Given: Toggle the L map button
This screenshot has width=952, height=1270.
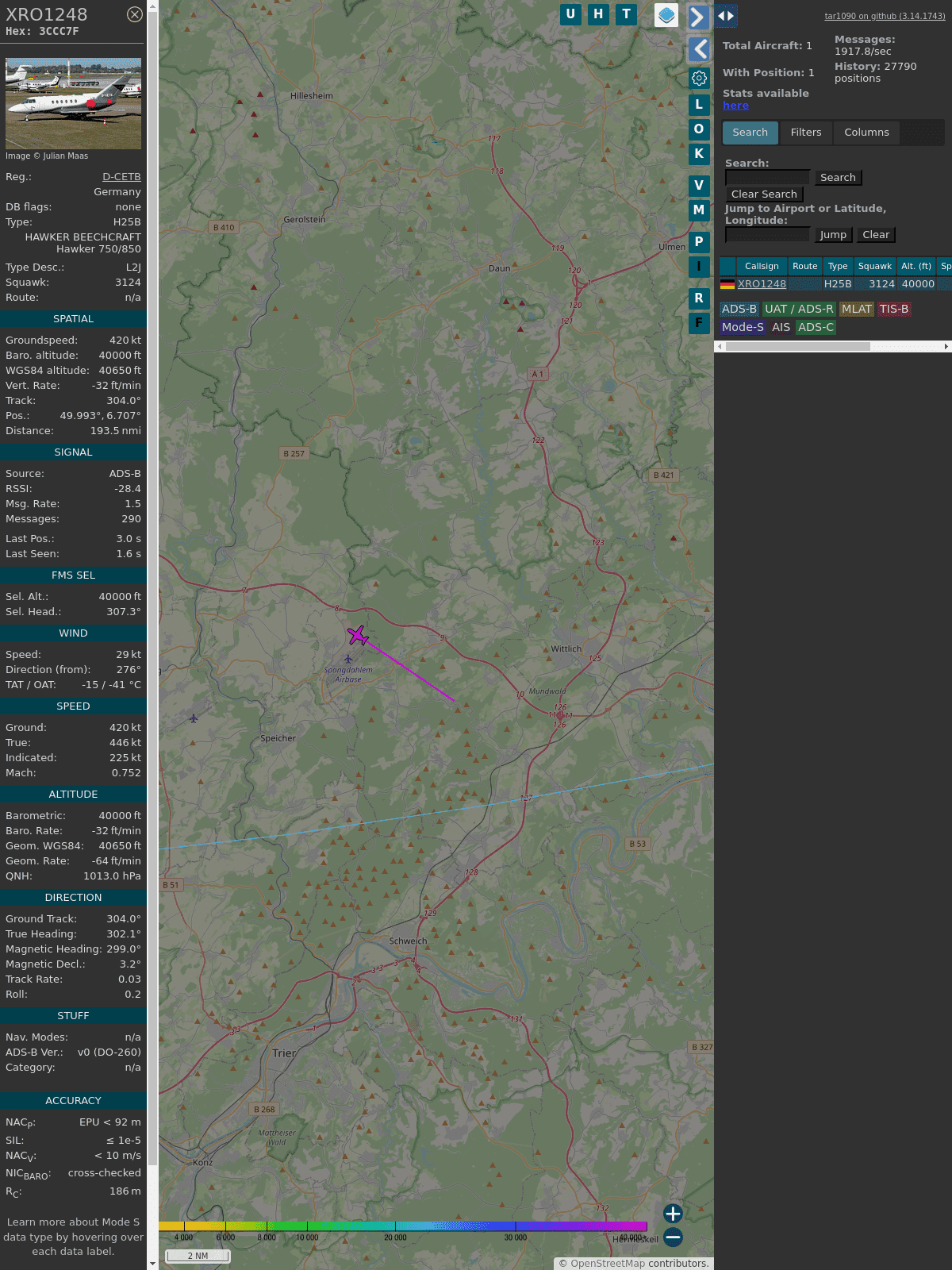Looking at the screenshot, I should (699, 105).
